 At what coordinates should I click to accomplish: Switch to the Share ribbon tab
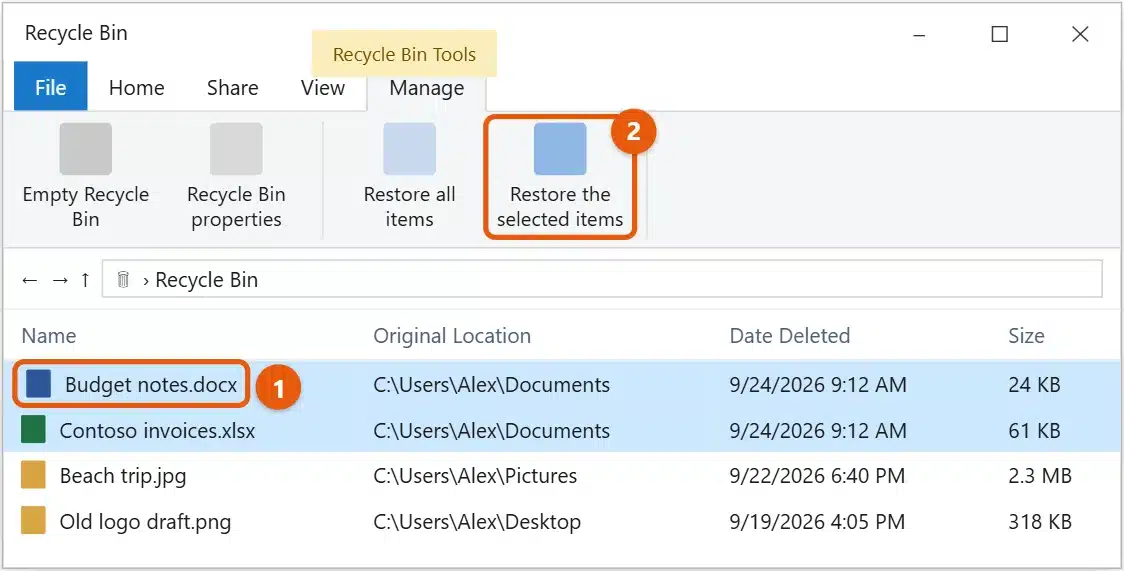pyautogui.click(x=232, y=87)
